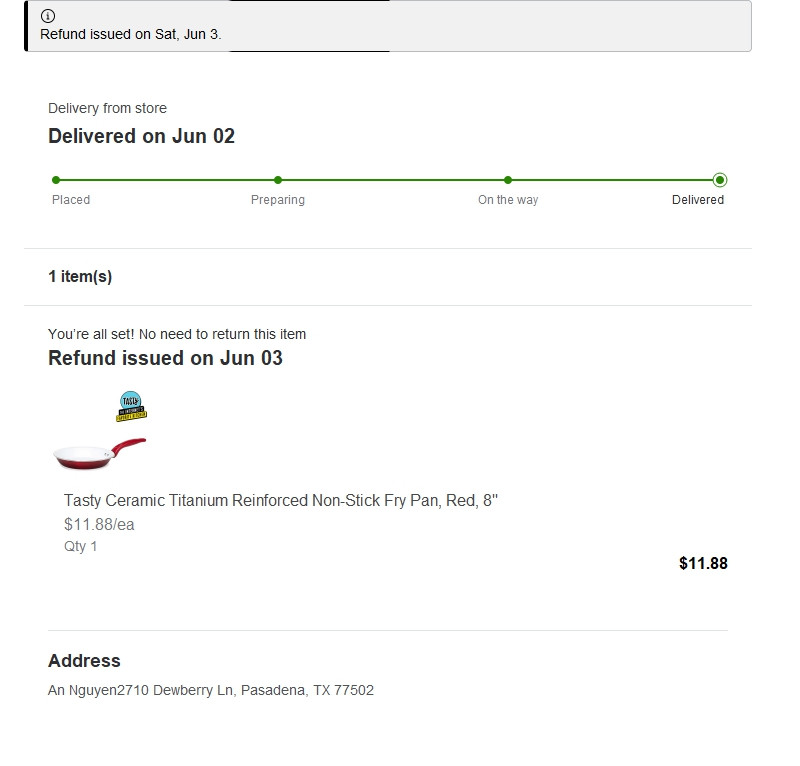Select the "Delivered" status label
Screen dimensions: 800x766
(698, 200)
